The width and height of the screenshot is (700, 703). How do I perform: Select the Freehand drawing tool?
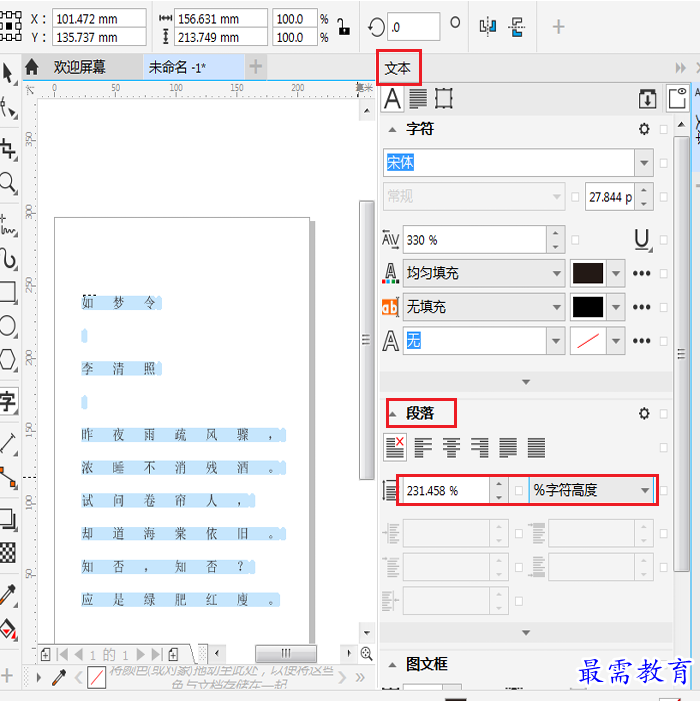pyautogui.click(x=8, y=226)
